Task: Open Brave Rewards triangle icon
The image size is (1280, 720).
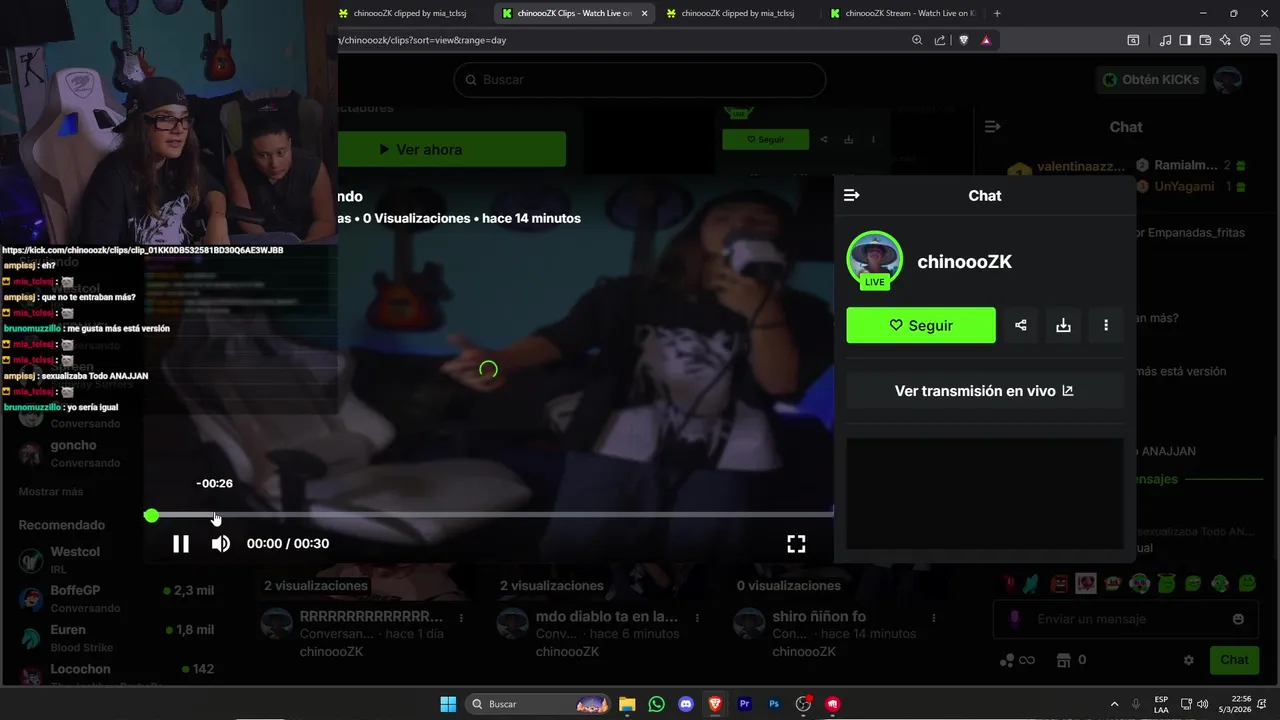Action: (986, 40)
